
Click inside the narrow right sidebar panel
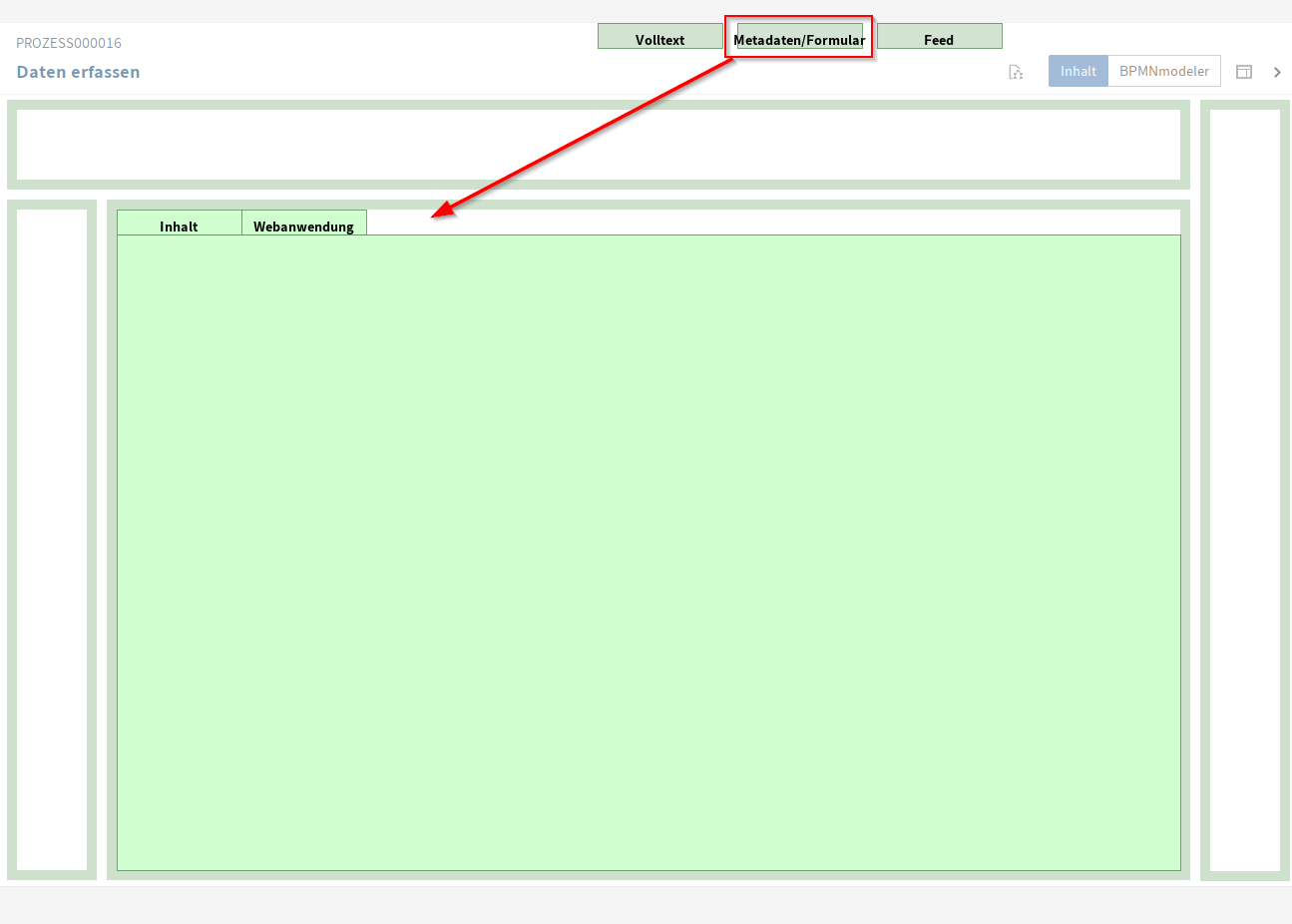(x=1244, y=489)
